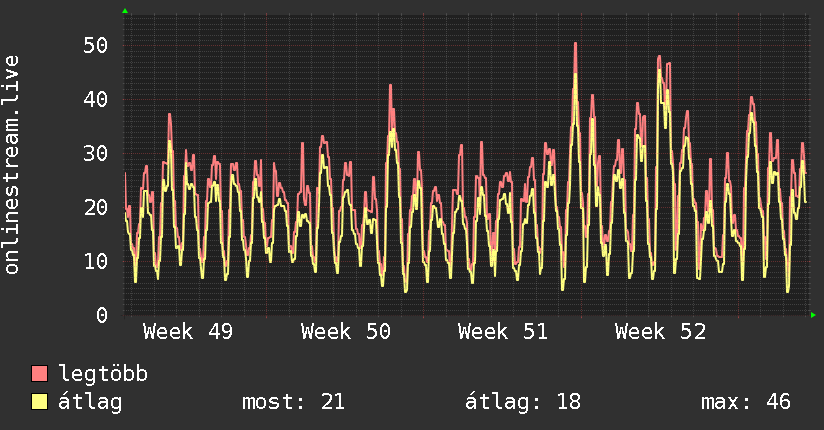
Task: Click the 40 y-axis value label
Action: pyautogui.click(x=95, y=99)
